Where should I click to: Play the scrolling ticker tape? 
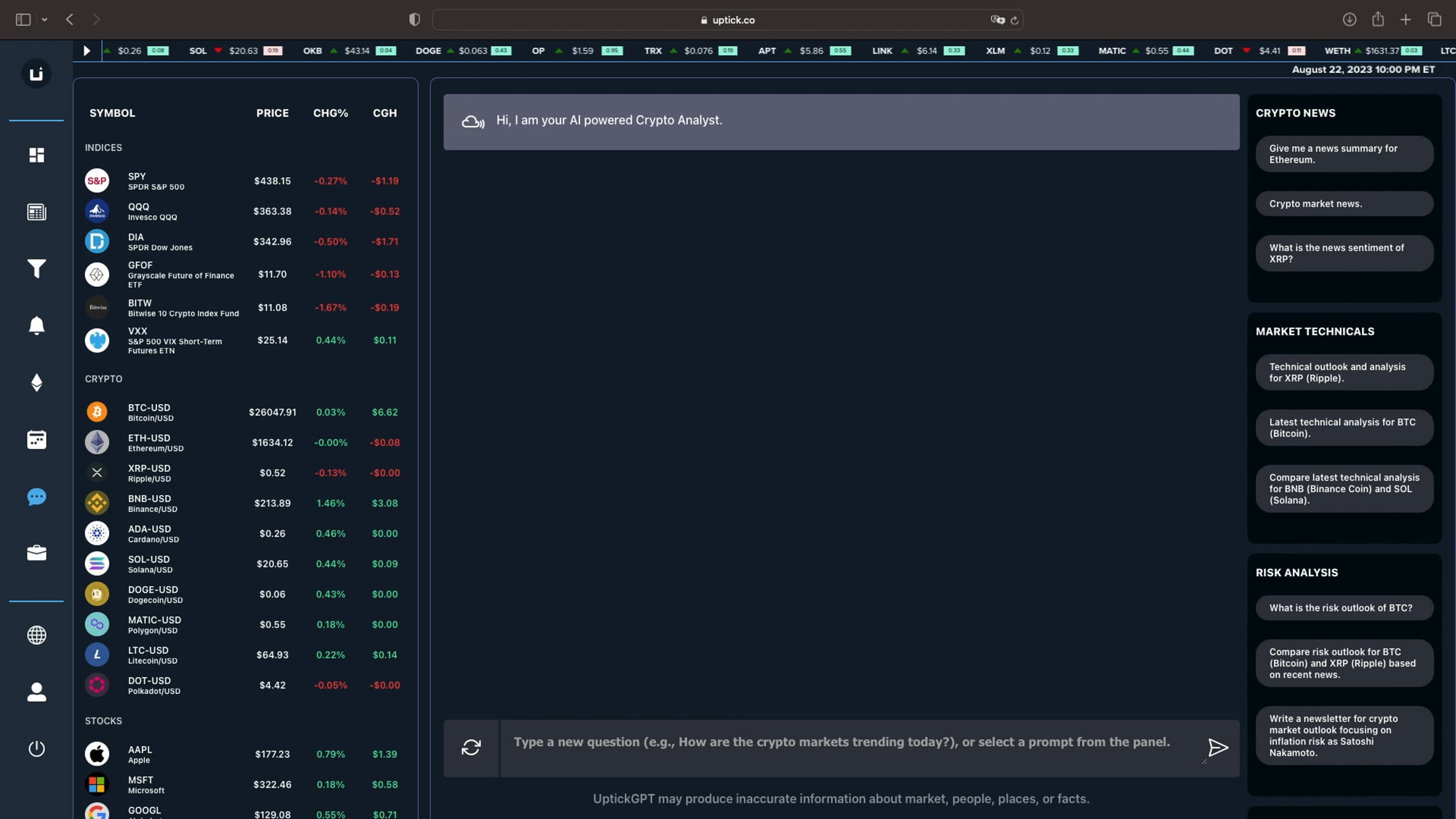tap(87, 51)
